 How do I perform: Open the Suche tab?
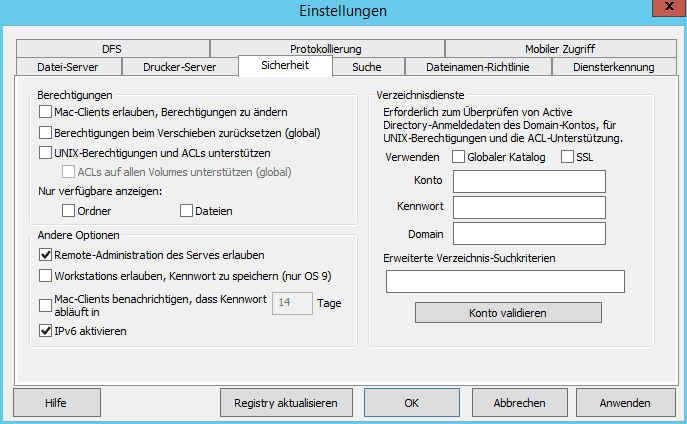pyautogui.click(x=367, y=67)
